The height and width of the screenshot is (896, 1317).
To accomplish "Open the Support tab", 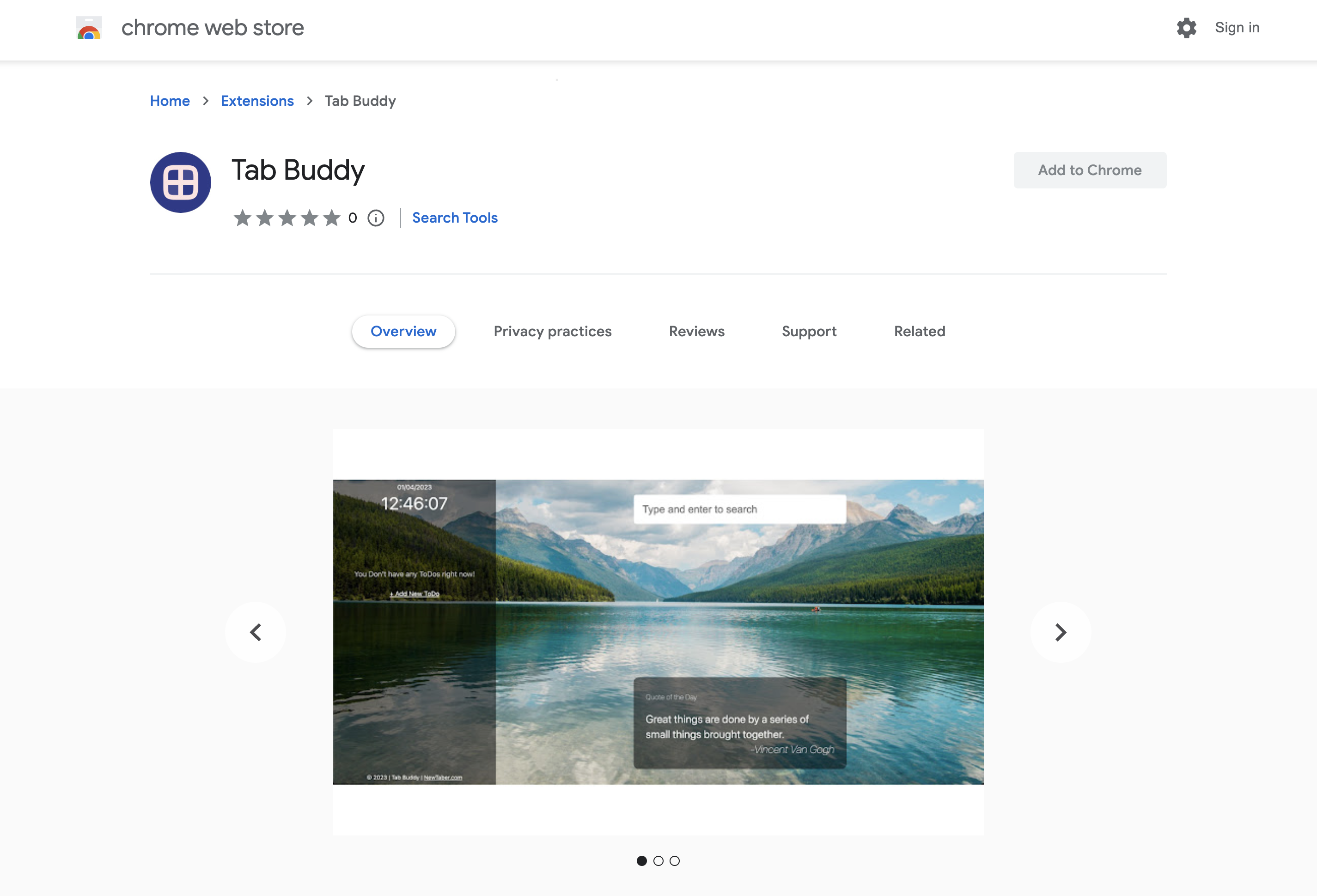I will pos(809,331).
